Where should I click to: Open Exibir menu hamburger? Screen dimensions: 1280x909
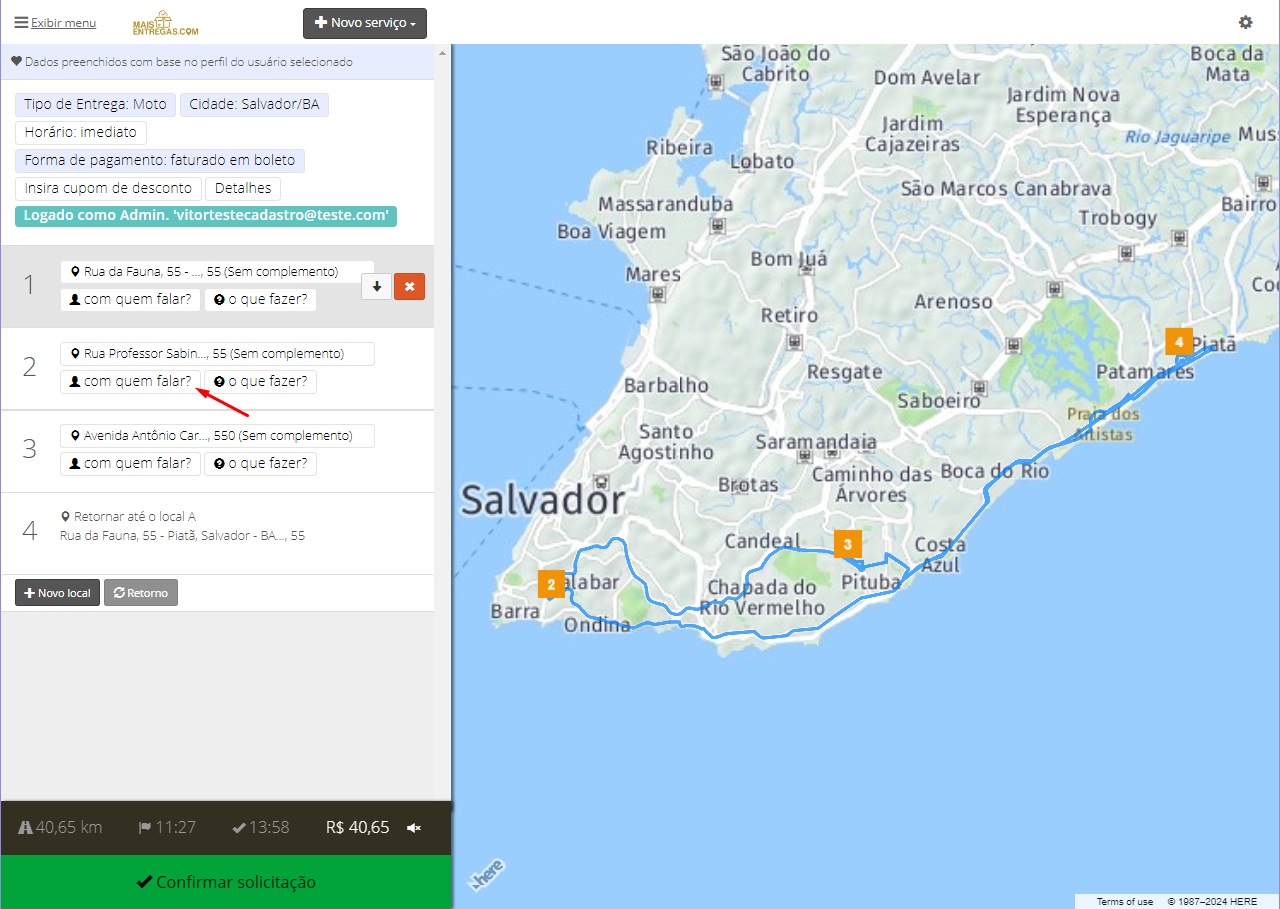pos(55,22)
